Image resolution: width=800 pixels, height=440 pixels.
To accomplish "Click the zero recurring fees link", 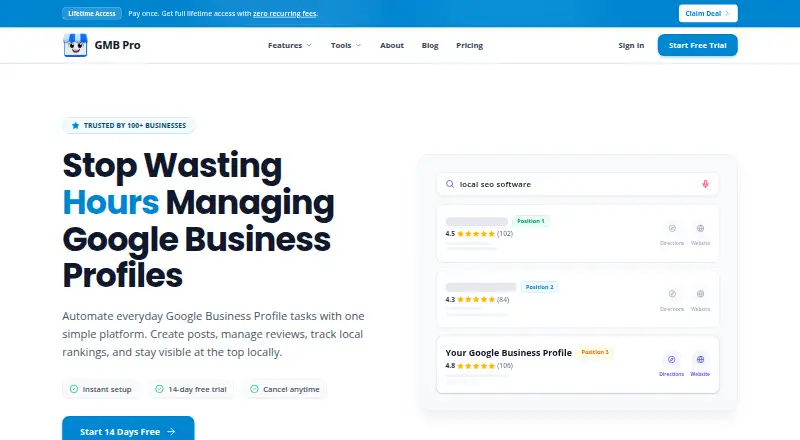I will pyautogui.click(x=285, y=14).
